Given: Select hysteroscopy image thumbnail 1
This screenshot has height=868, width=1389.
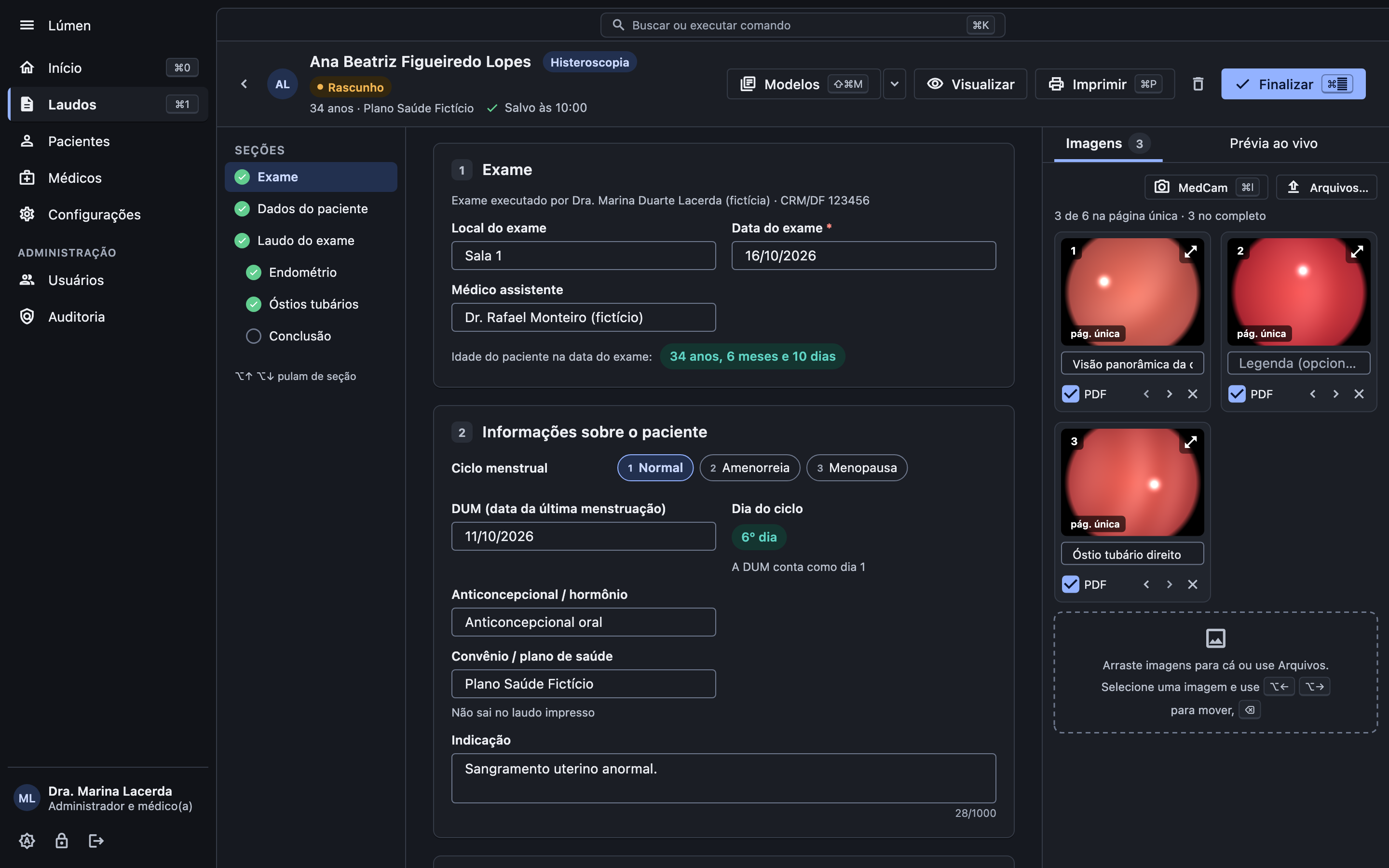Looking at the screenshot, I should click(1132, 292).
